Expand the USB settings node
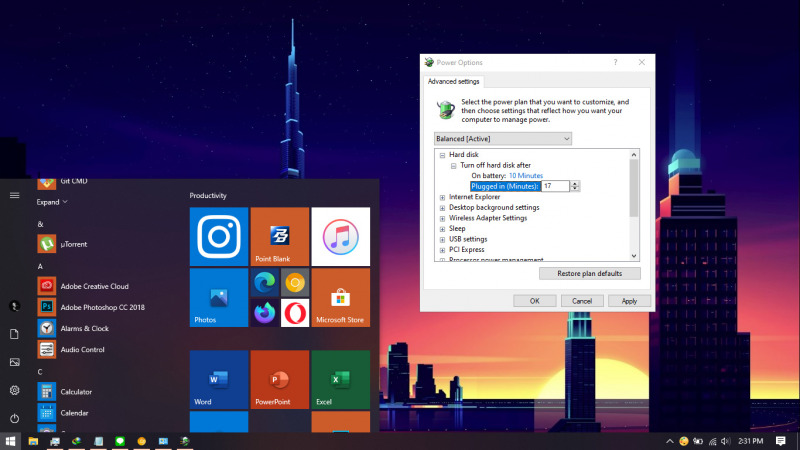This screenshot has width=800, height=450. [x=442, y=239]
